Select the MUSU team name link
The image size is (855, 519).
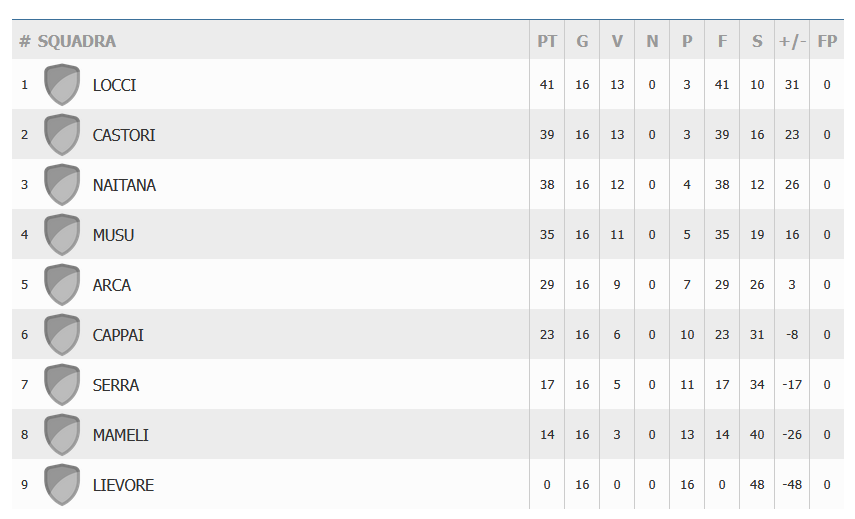click(x=113, y=235)
